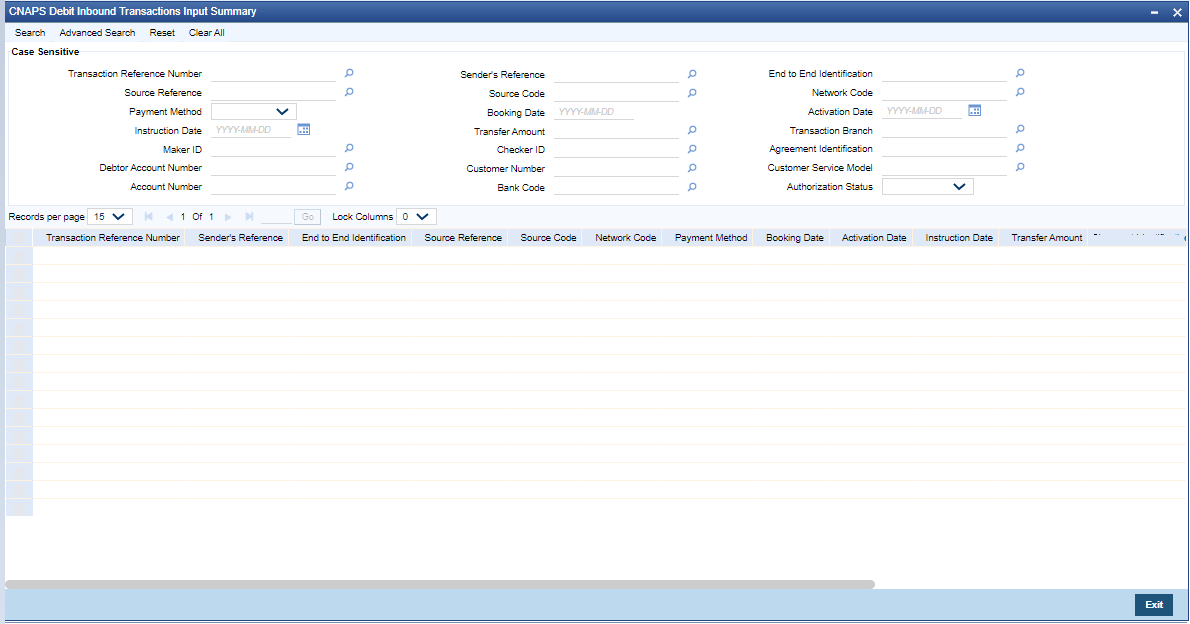Open lookup for Customer Number

coord(692,168)
